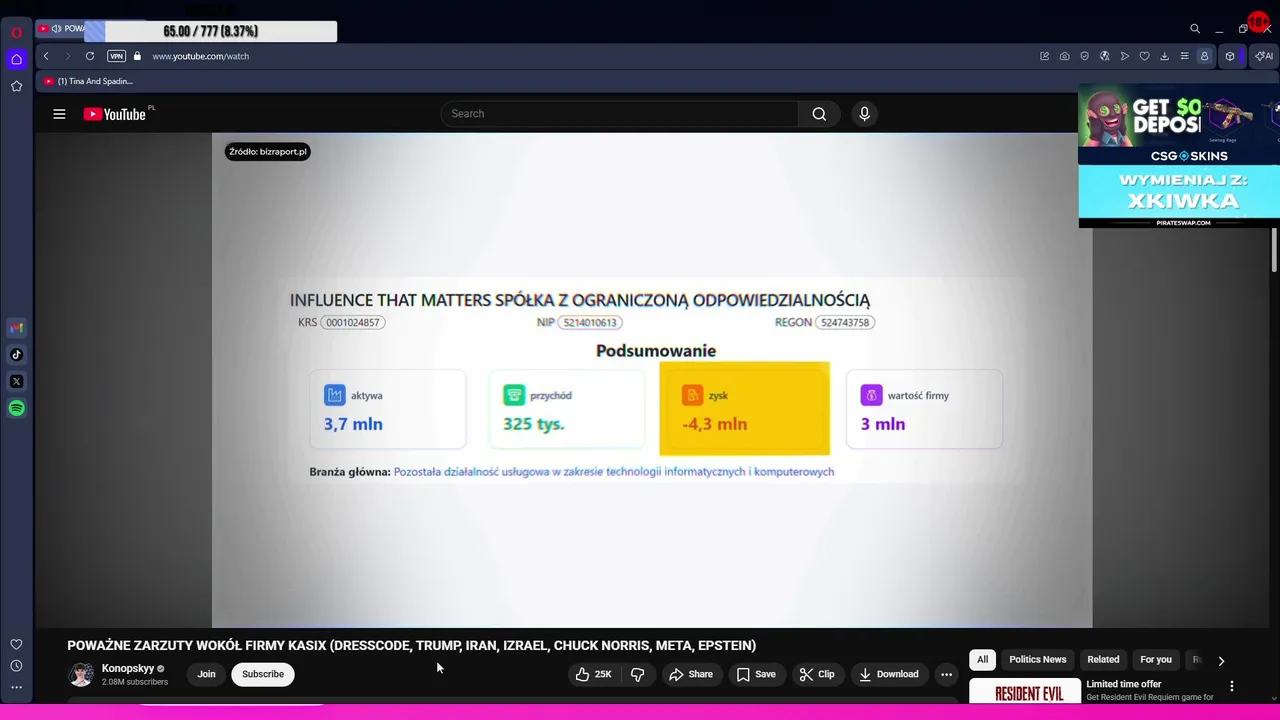The width and height of the screenshot is (1280, 720).
Task: Share the video
Action: [x=691, y=674]
